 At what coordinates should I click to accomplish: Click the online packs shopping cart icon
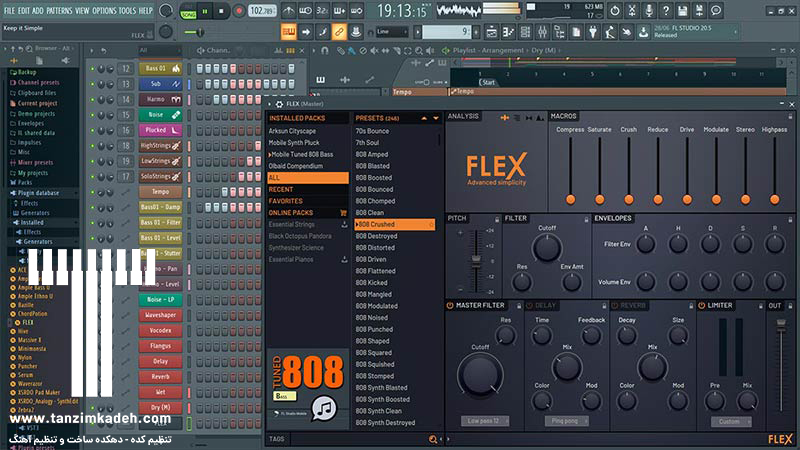click(x=343, y=213)
